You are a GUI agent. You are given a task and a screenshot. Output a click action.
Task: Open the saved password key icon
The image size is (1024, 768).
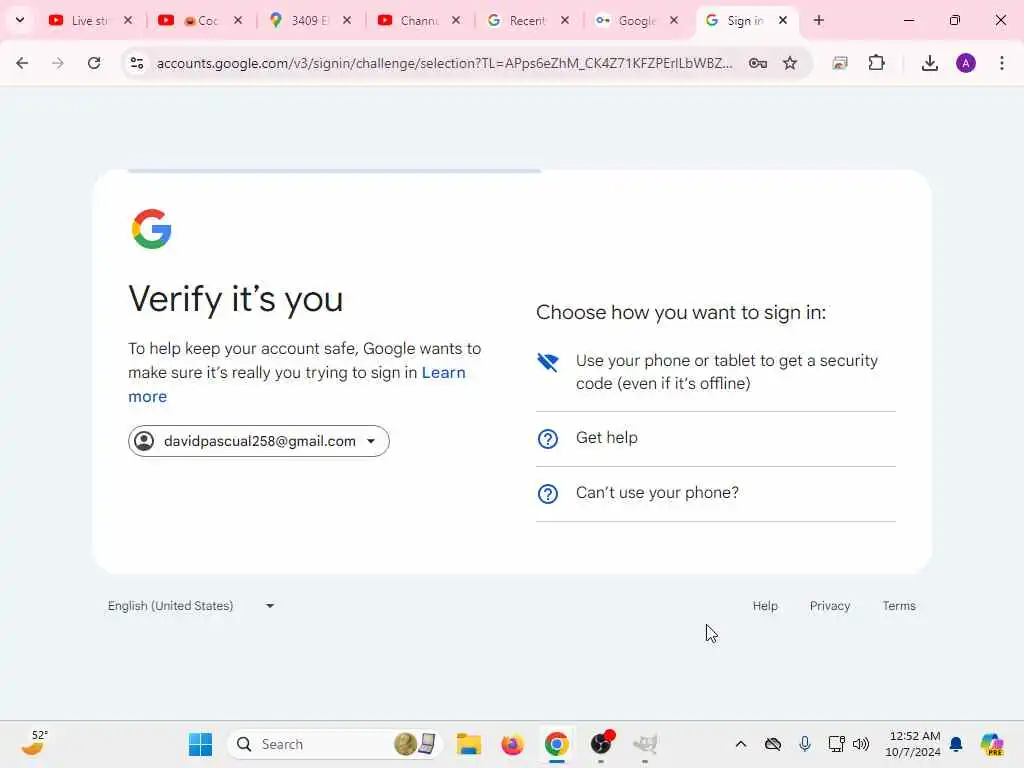point(758,63)
